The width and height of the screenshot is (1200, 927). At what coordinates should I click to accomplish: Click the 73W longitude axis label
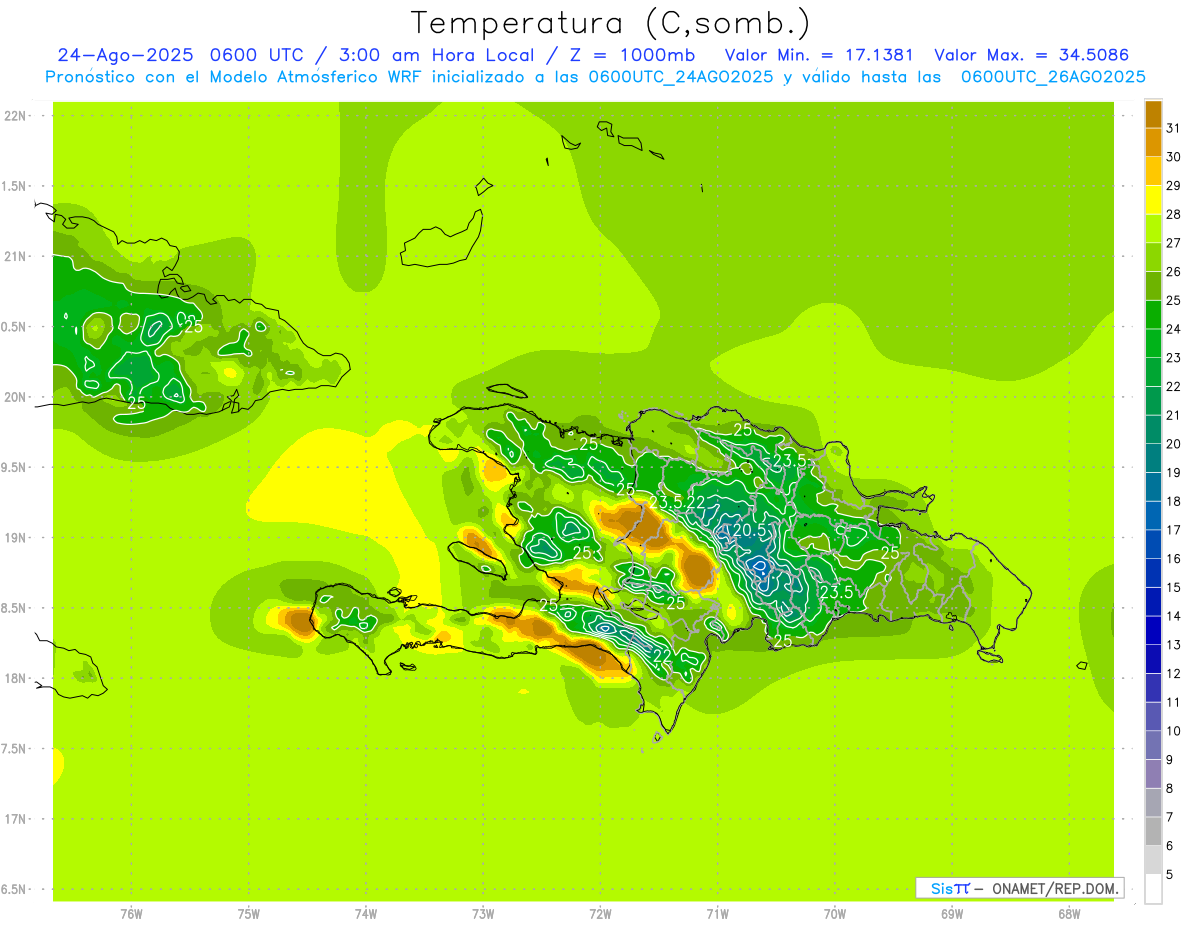[x=483, y=914]
